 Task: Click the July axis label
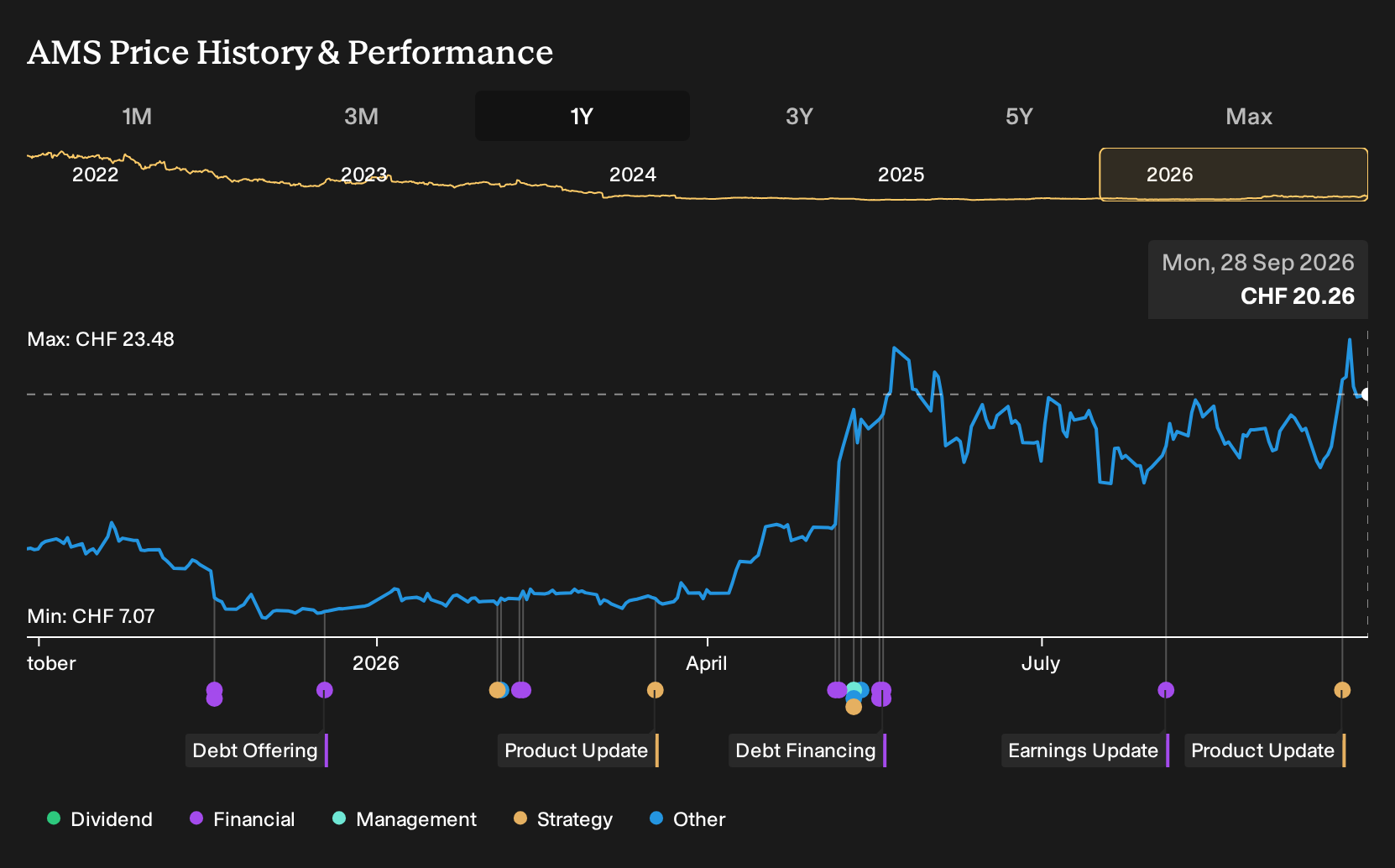tap(1041, 663)
